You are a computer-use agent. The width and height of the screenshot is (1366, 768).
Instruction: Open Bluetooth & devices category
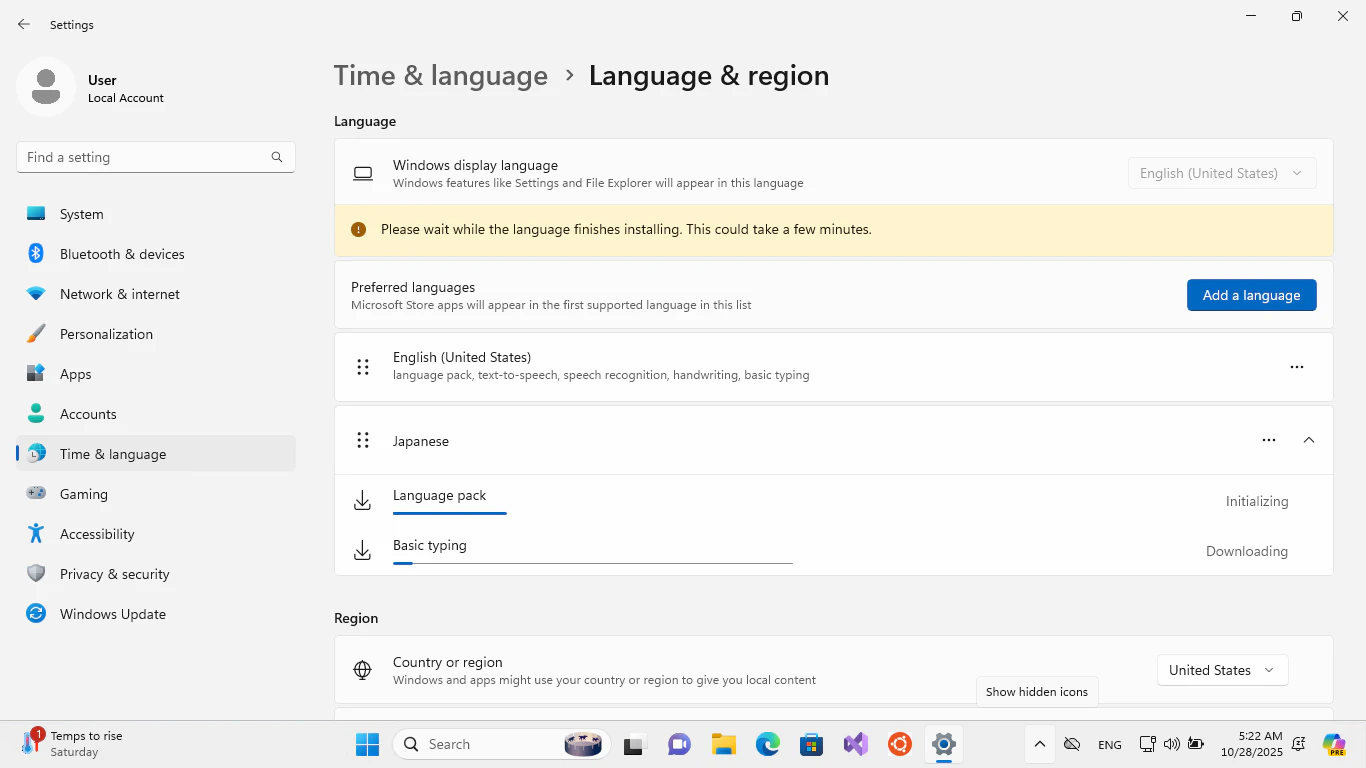point(156,254)
